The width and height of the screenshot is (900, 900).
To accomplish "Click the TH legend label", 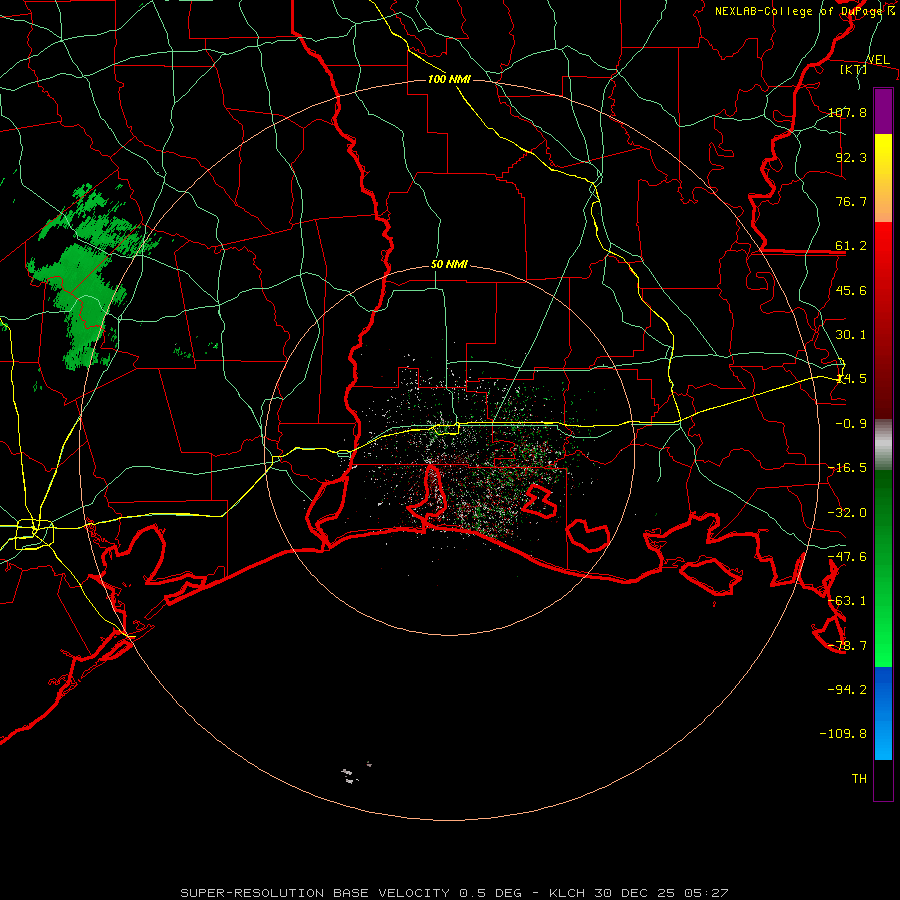I will (x=859, y=779).
